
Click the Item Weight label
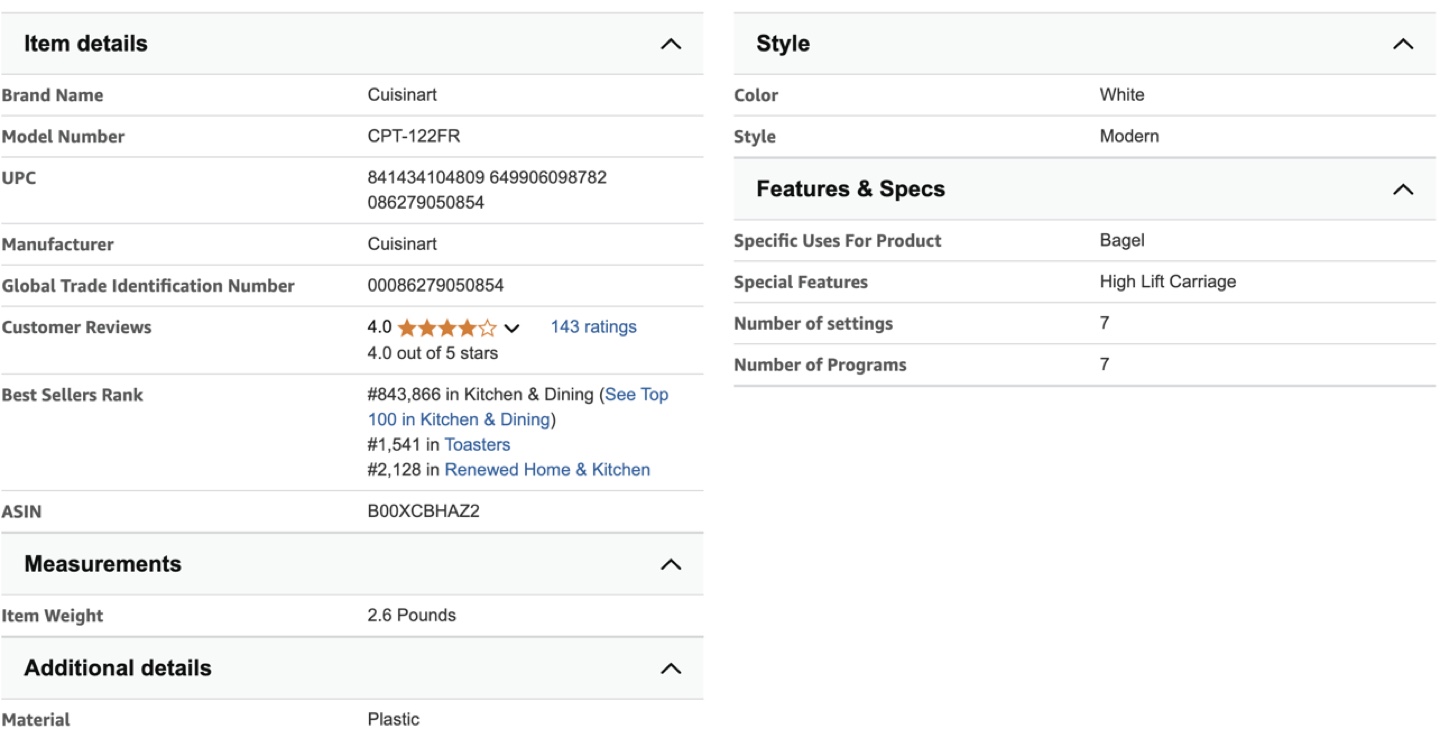52,616
